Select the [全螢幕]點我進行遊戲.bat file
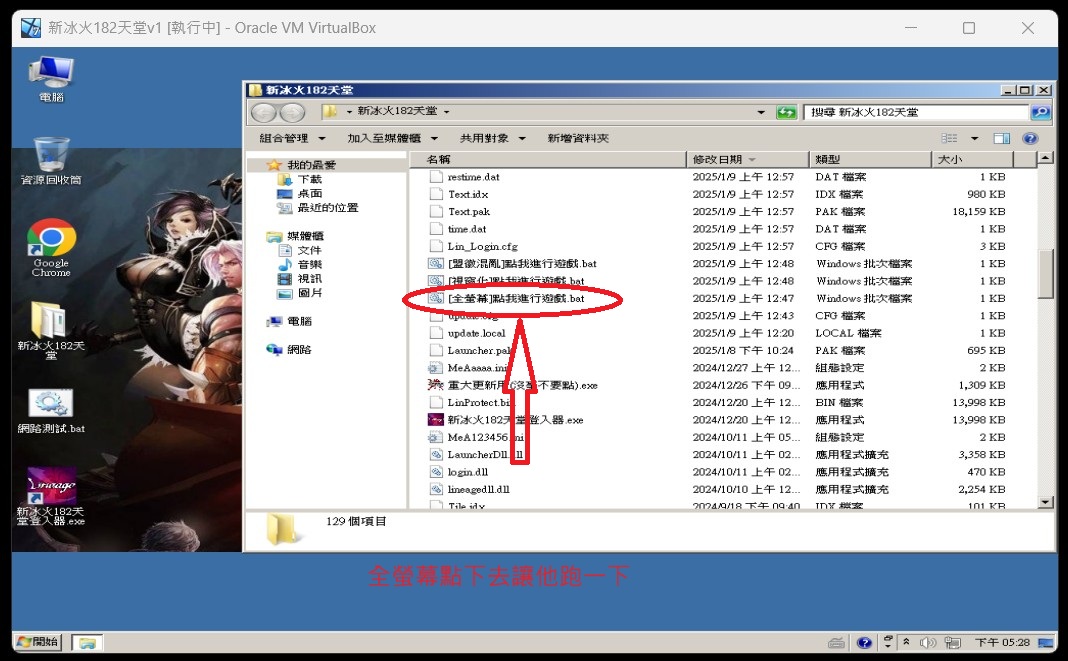 coord(515,298)
